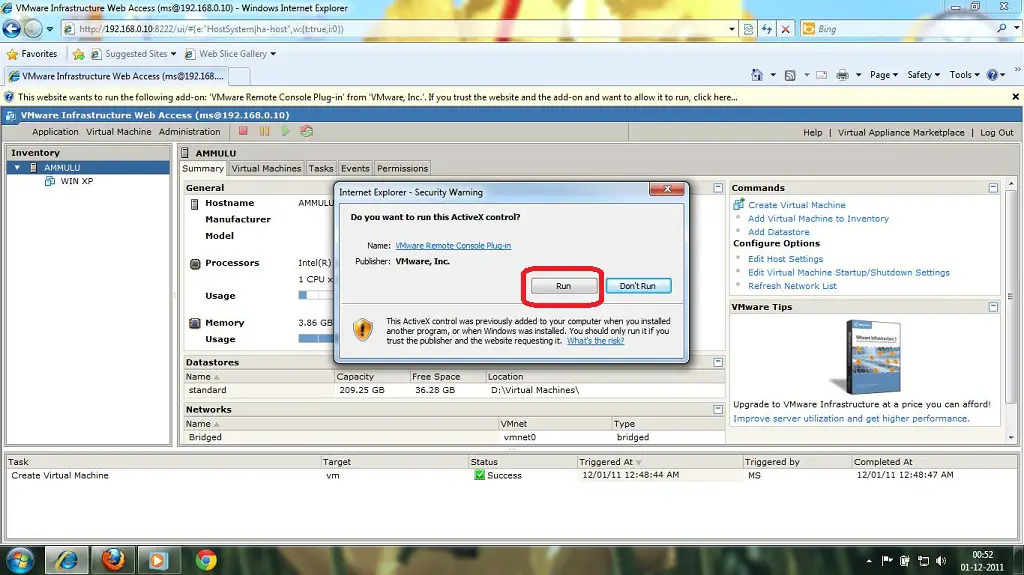Collapse the Networks section
Viewport: 1024px width, 575px height.
718,409
